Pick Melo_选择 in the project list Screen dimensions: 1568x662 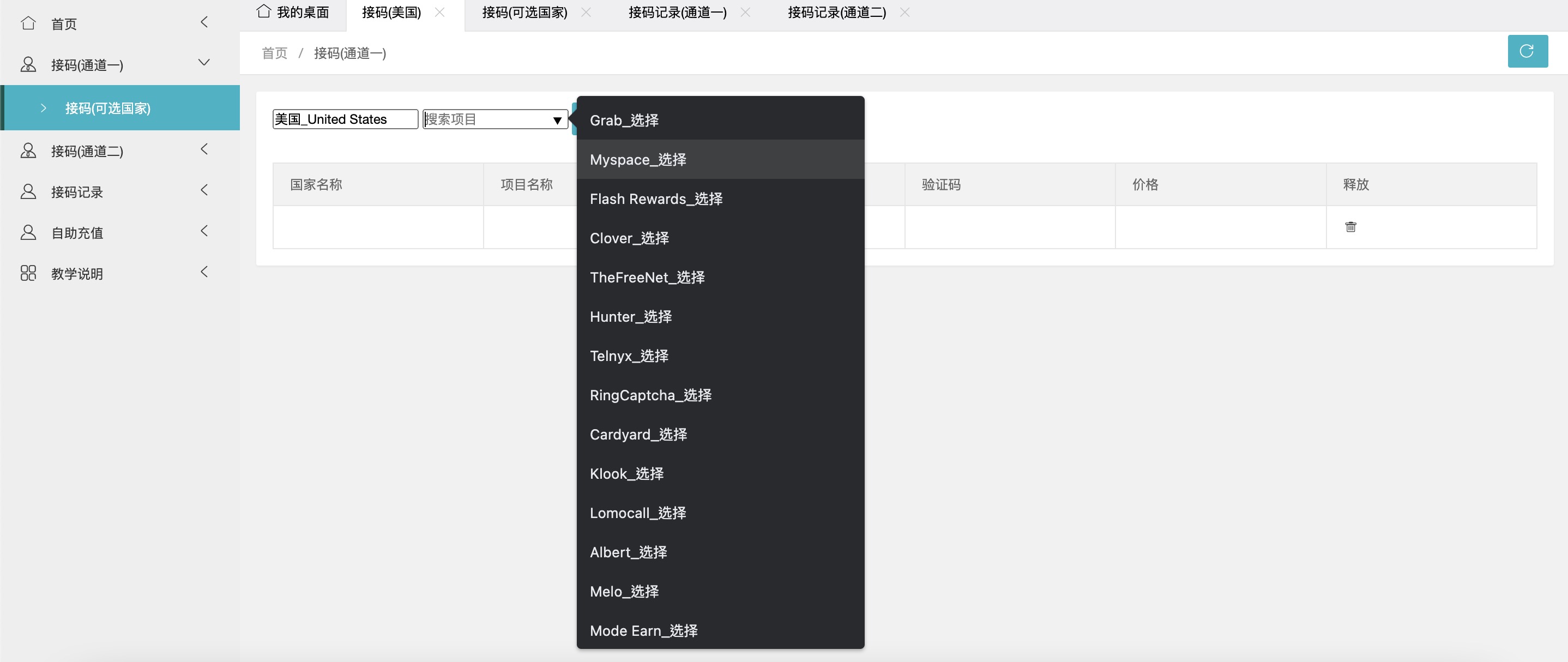click(720, 592)
